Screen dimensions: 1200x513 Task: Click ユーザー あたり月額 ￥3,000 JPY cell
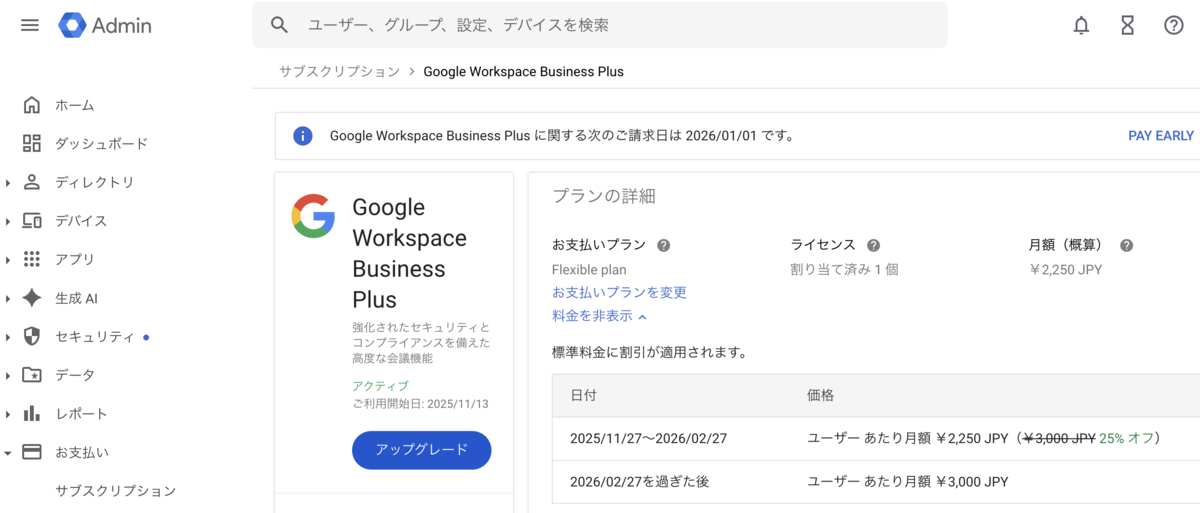coord(908,481)
